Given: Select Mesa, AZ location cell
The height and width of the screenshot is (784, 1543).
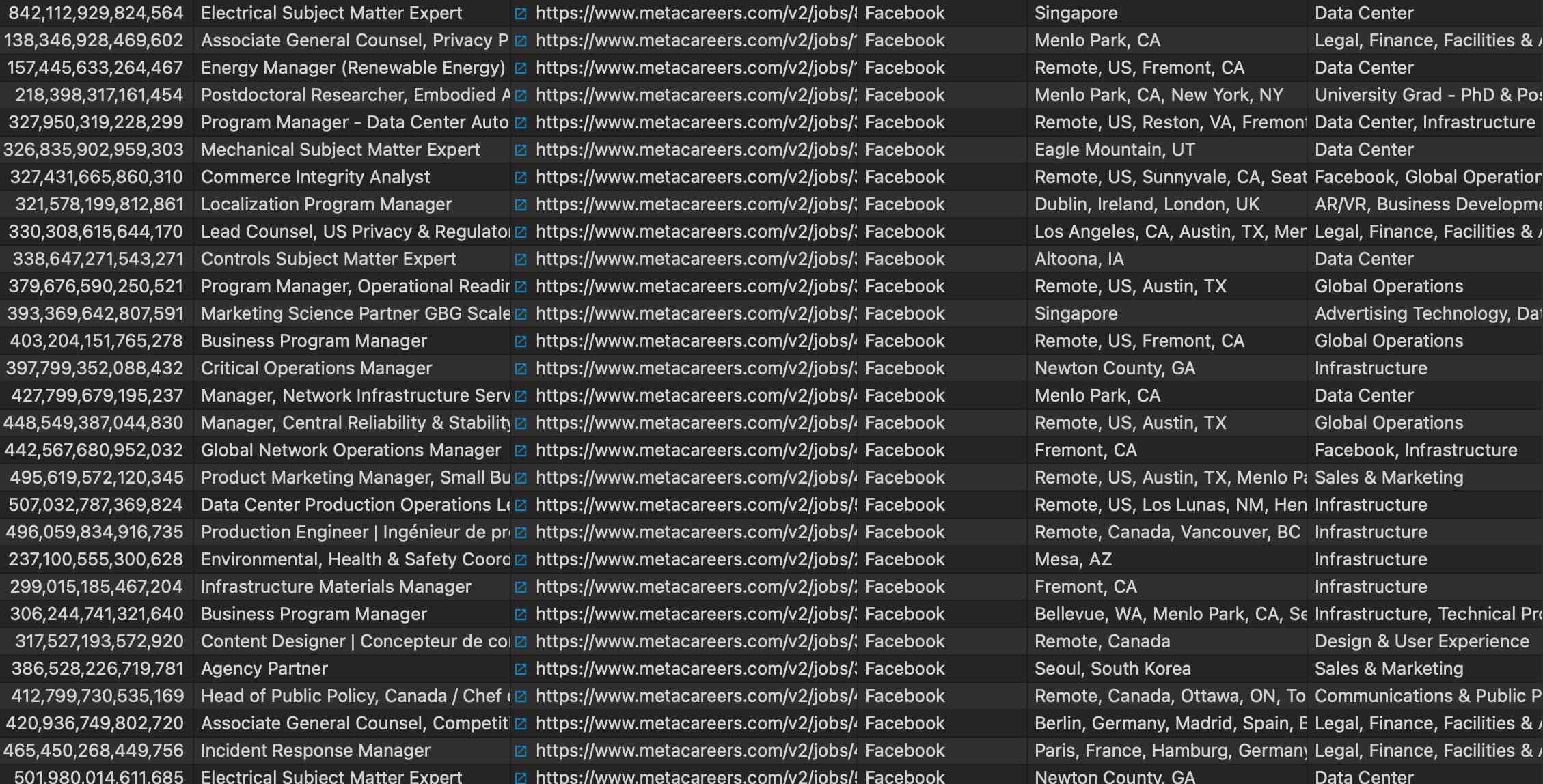Looking at the screenshot, I should point(1073,559).
